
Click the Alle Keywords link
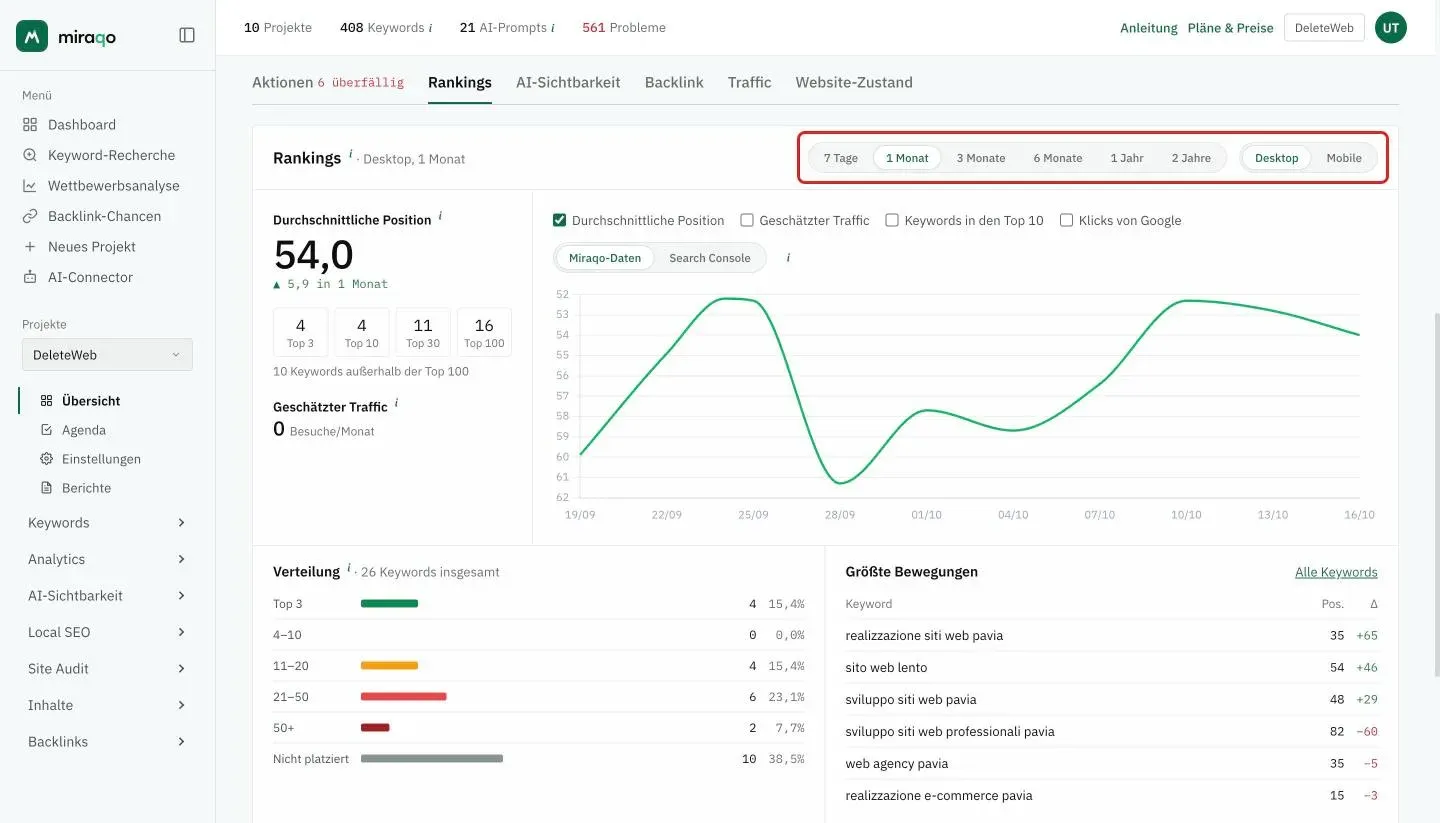[1336, 572]
